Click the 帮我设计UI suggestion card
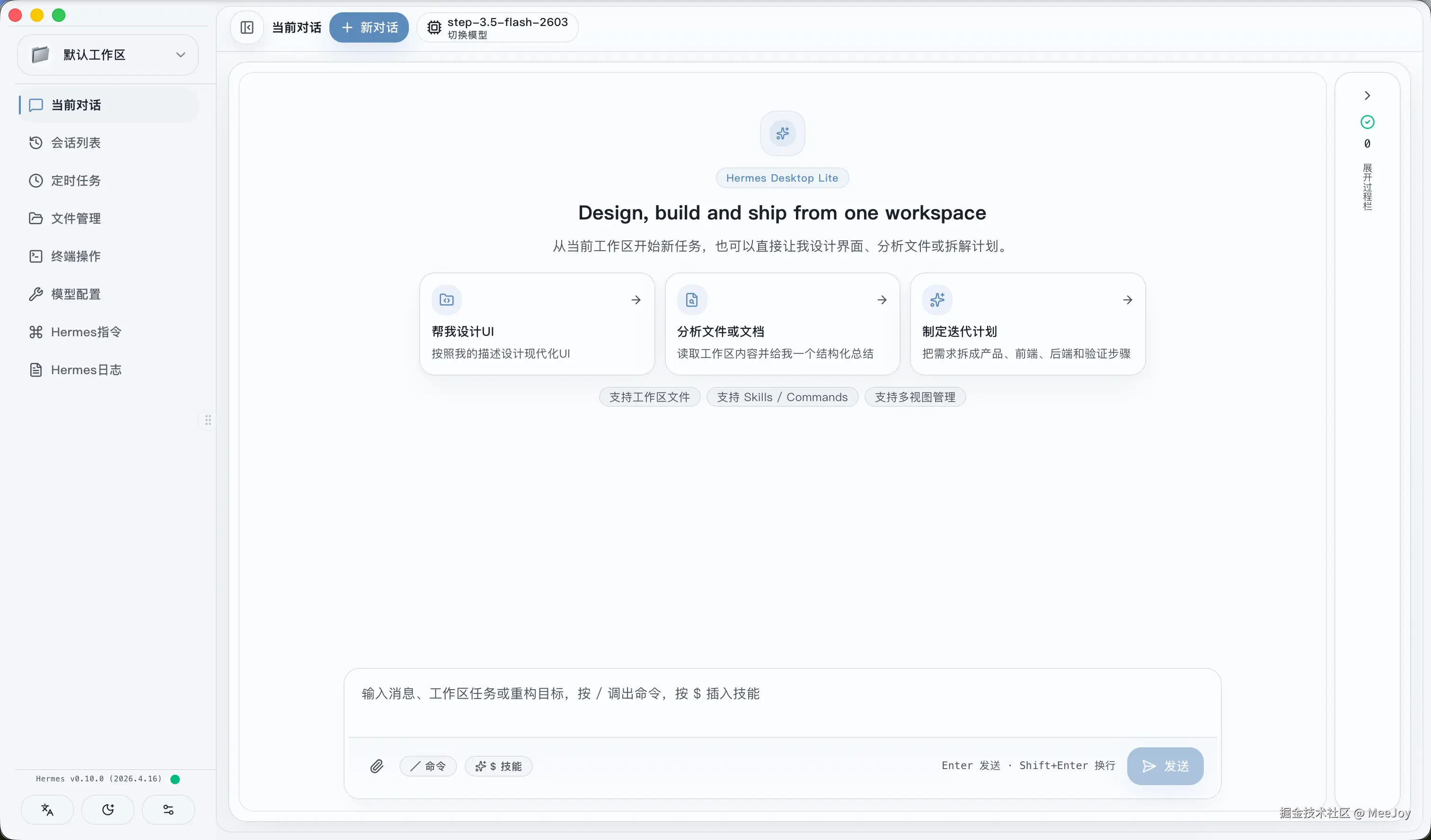Viewport: 1431px width, 840px height. coord(537,324)
